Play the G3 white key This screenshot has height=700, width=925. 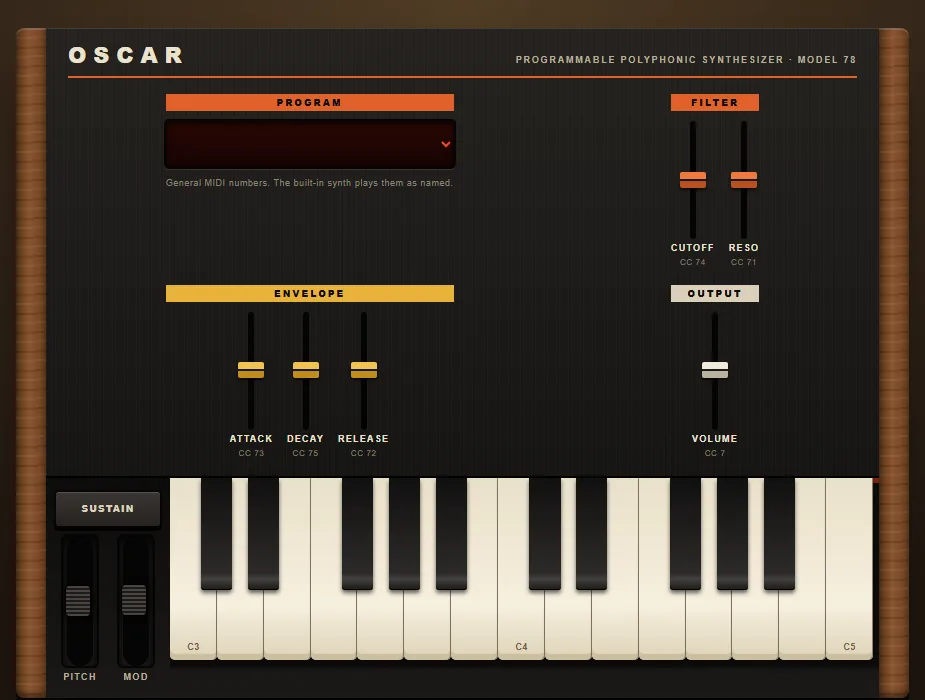pos(381,625)
